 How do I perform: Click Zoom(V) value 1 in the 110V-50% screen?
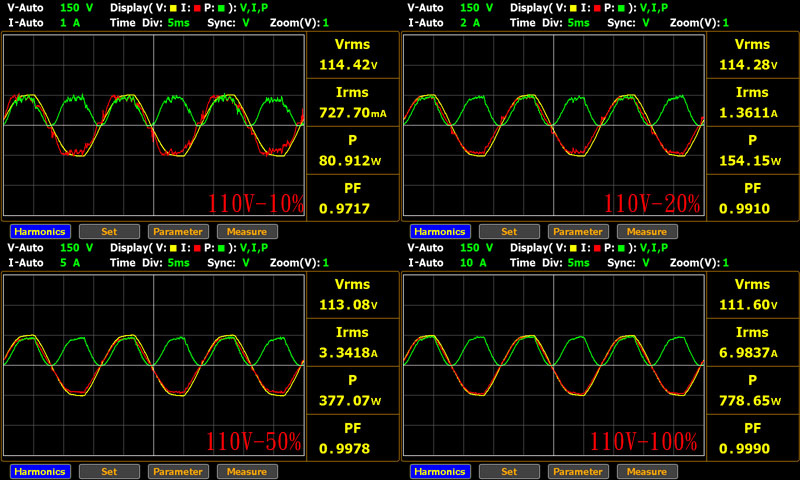click(x=326, y=263)
